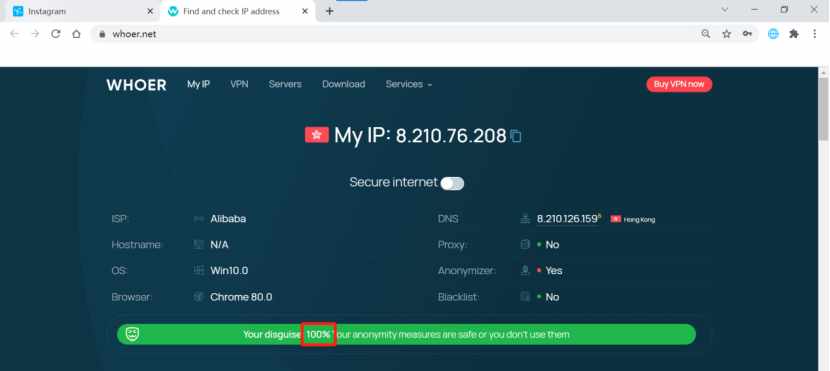Image resolution: width=830 pixels, height=371 pixels.
Task: Click the DNS server icon
Action: (x=525, y=219)
